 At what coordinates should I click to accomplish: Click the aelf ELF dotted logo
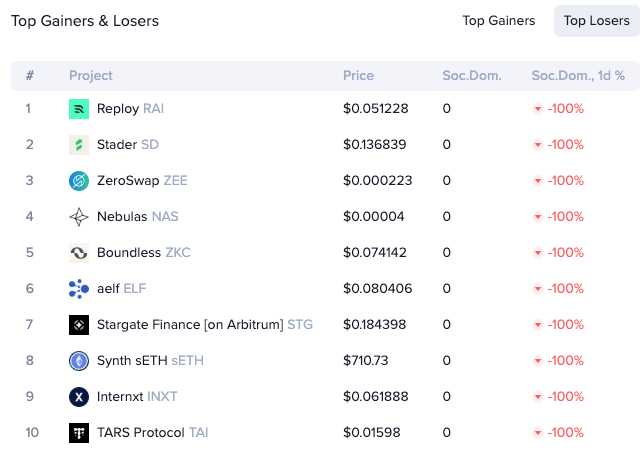click(x=79, y=289)
